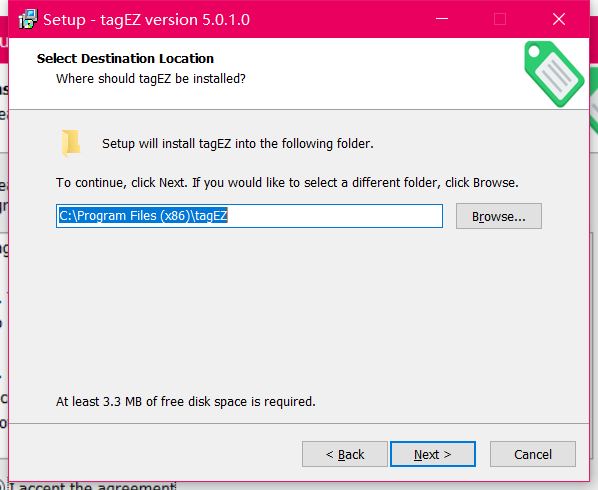
Task: Click 'Where should tagEZ be installed?' text
Action: (x=151, y=79)
